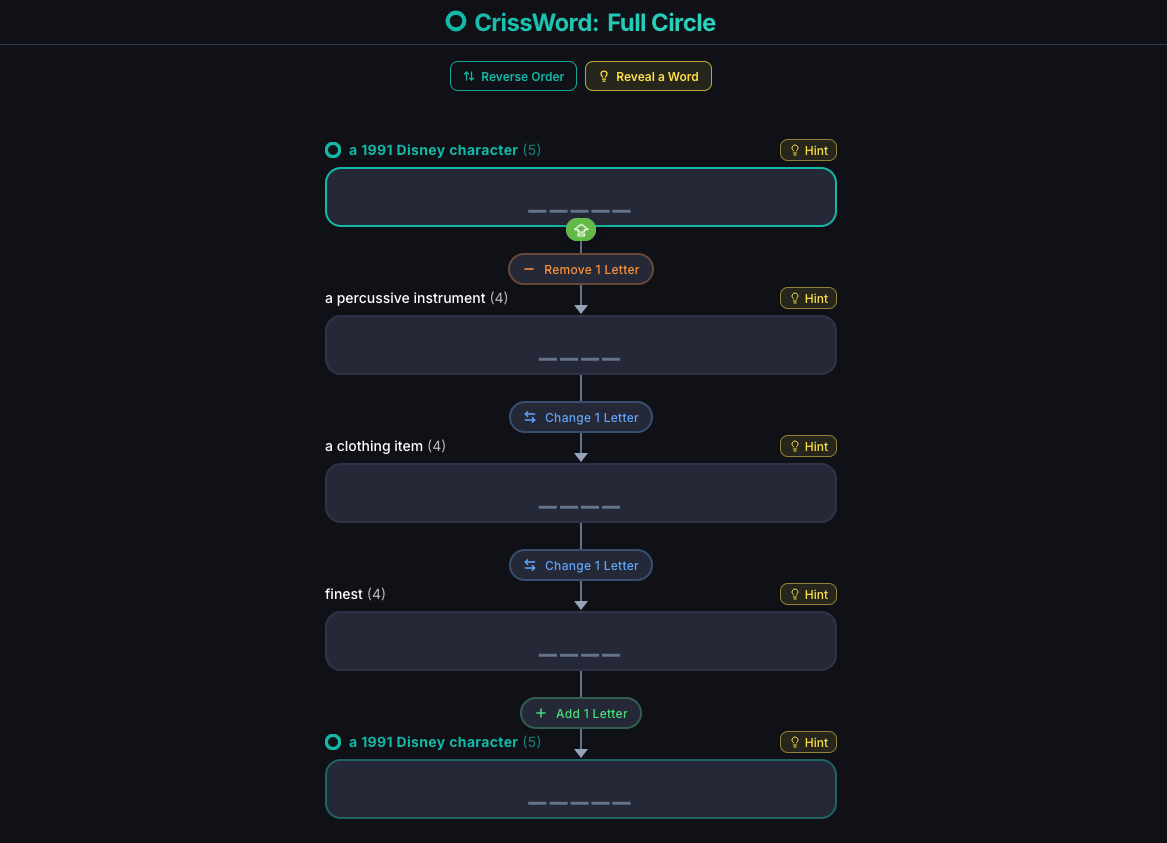Toggle the hint for the percussive instrument clue
This screenshot has height=843, width=1167.
point(808,298)
